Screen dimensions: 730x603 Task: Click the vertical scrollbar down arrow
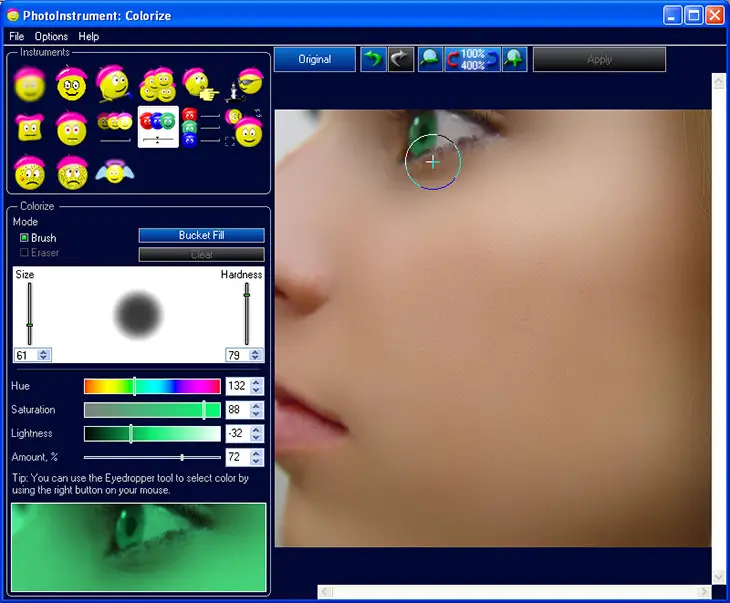(718, 576)
